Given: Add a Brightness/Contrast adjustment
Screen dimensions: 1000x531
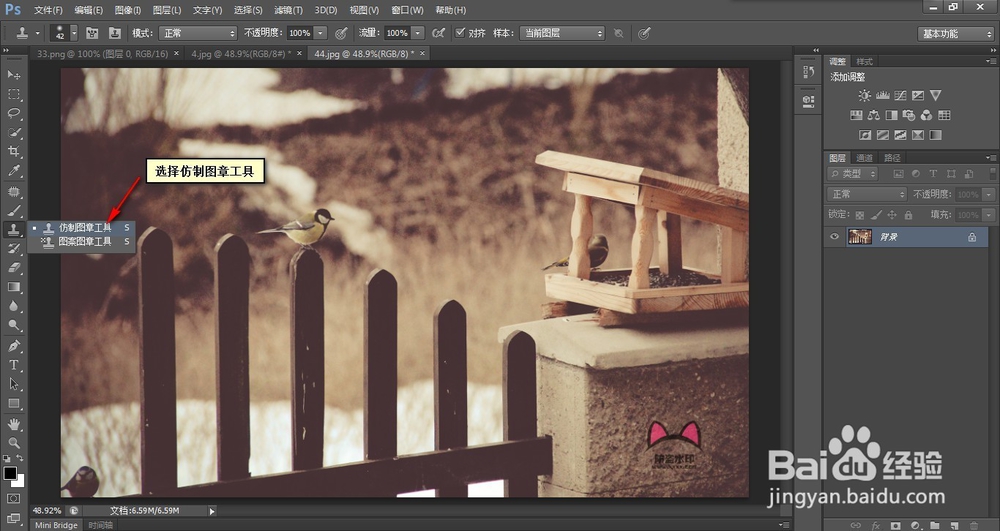Looking at the screenshot, I should click(x=864, y=96).
